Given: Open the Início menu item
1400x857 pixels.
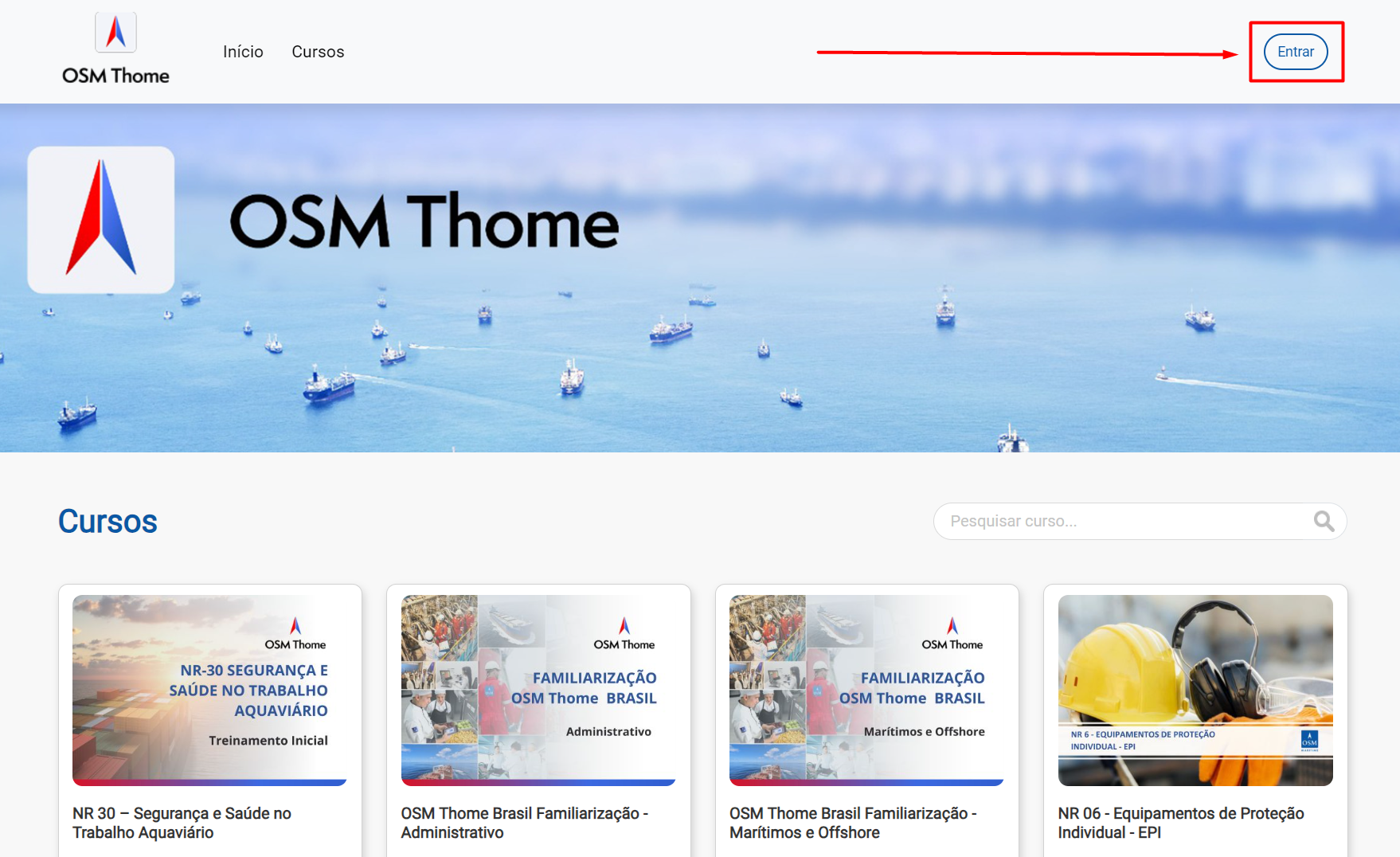Looking at the screenshot, I should tap(243, 52).
